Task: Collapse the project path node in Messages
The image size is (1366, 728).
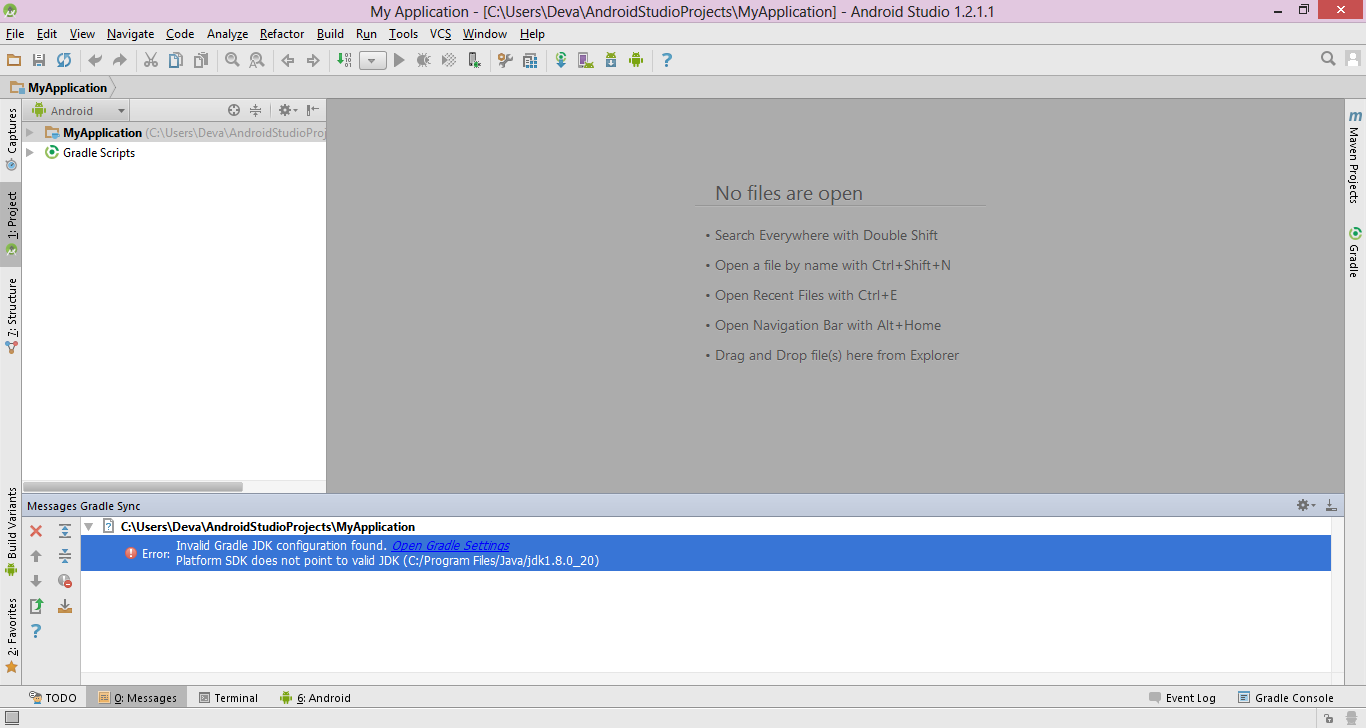Action: tap(89, 526)
